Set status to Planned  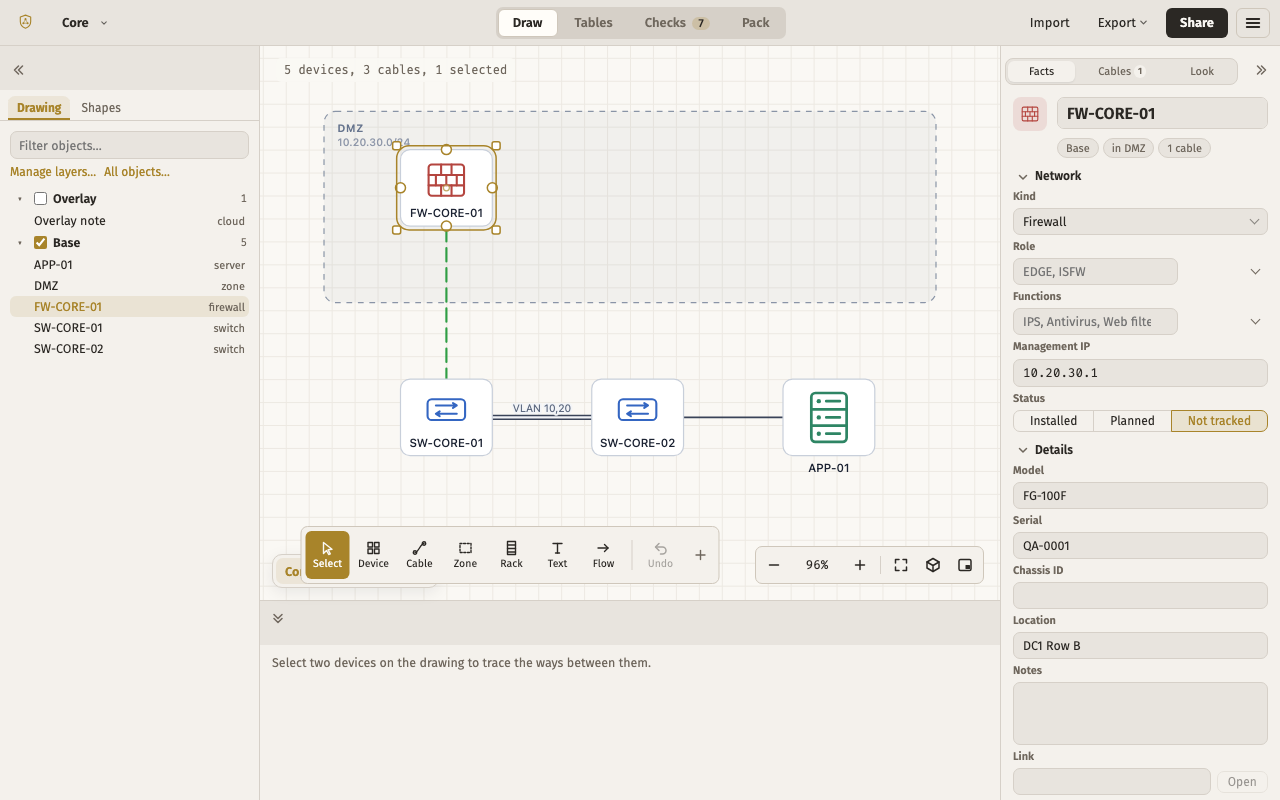1132,421
